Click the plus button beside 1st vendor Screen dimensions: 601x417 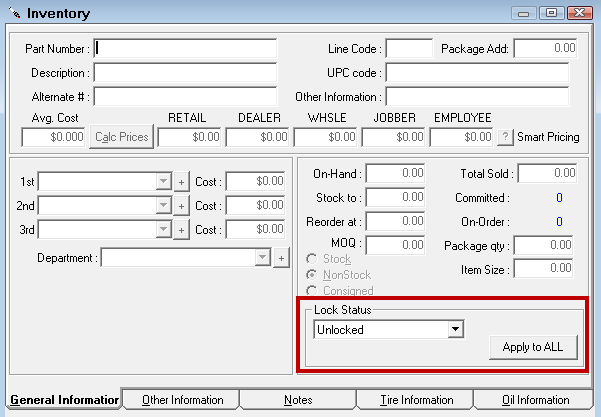[181, 182]
